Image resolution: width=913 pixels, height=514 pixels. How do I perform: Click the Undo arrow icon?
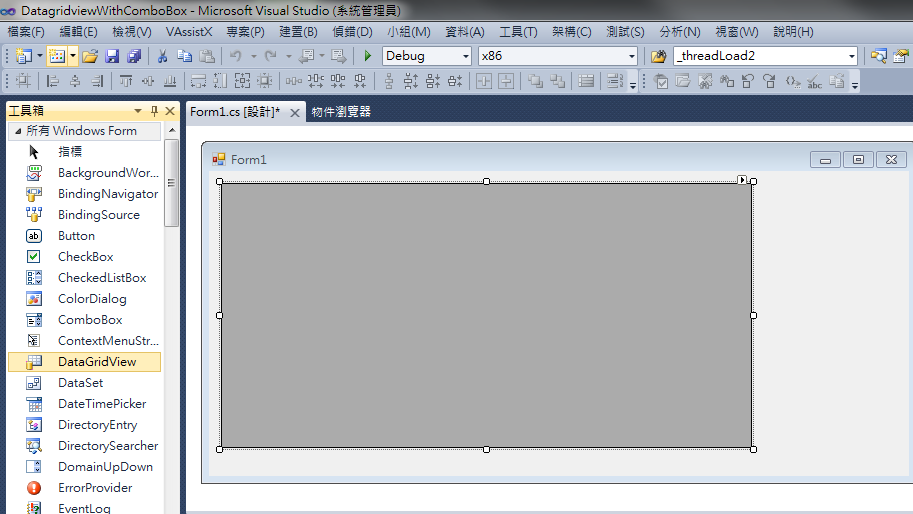236,56
